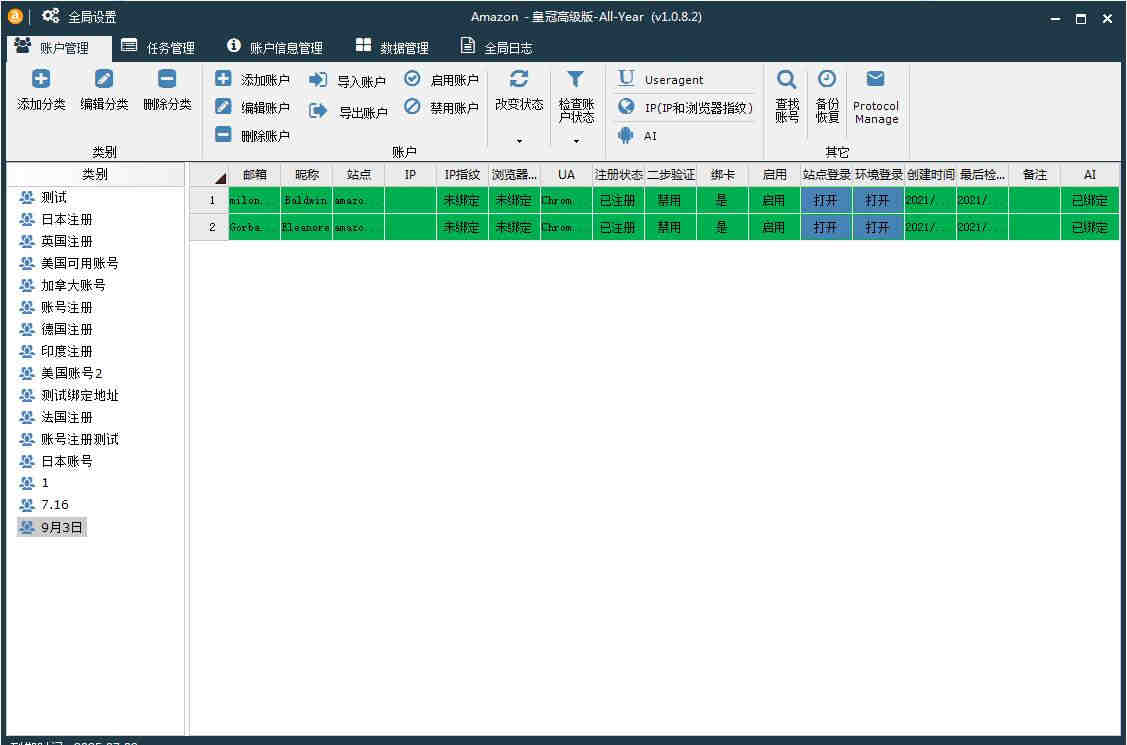Click the 检查账户状态 funnel icon
Screen dimensions: 1127x745
click(575, 79)
